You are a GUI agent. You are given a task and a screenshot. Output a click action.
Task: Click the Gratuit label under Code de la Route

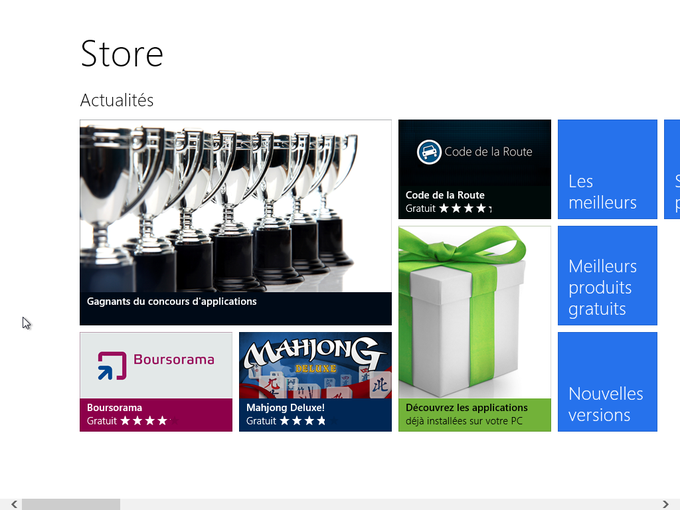click(x=420, y=209)
